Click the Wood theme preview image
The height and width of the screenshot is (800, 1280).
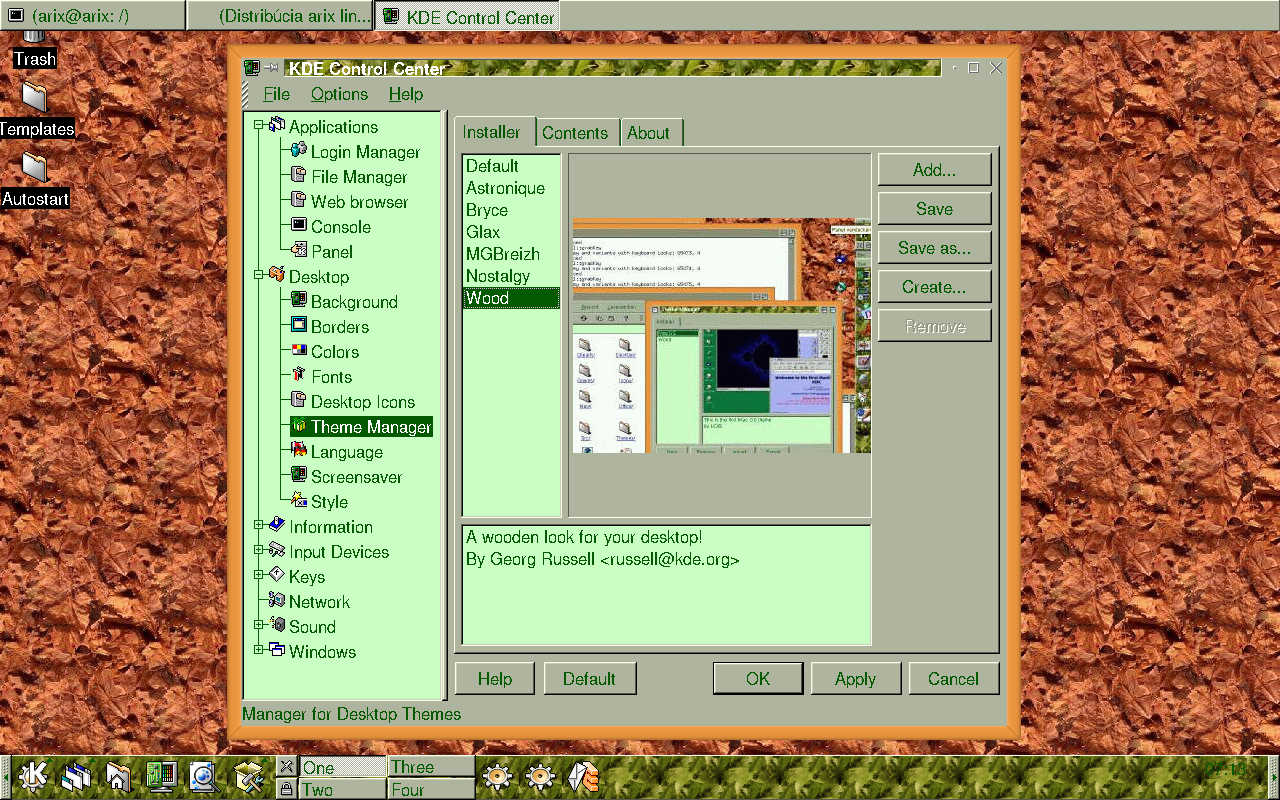[721, 336]
